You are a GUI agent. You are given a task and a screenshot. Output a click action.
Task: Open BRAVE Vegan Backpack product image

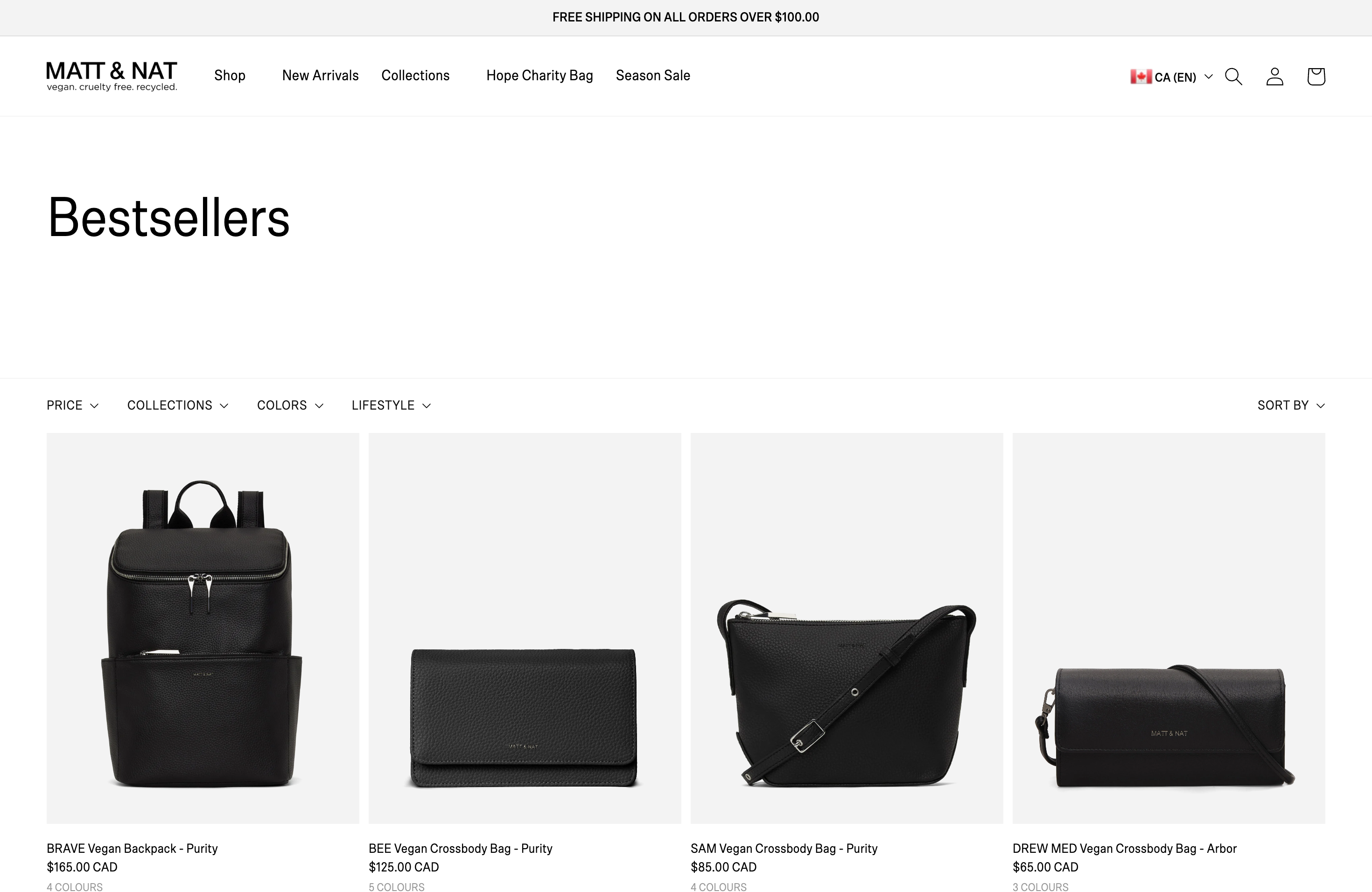[x=203, y=628]
